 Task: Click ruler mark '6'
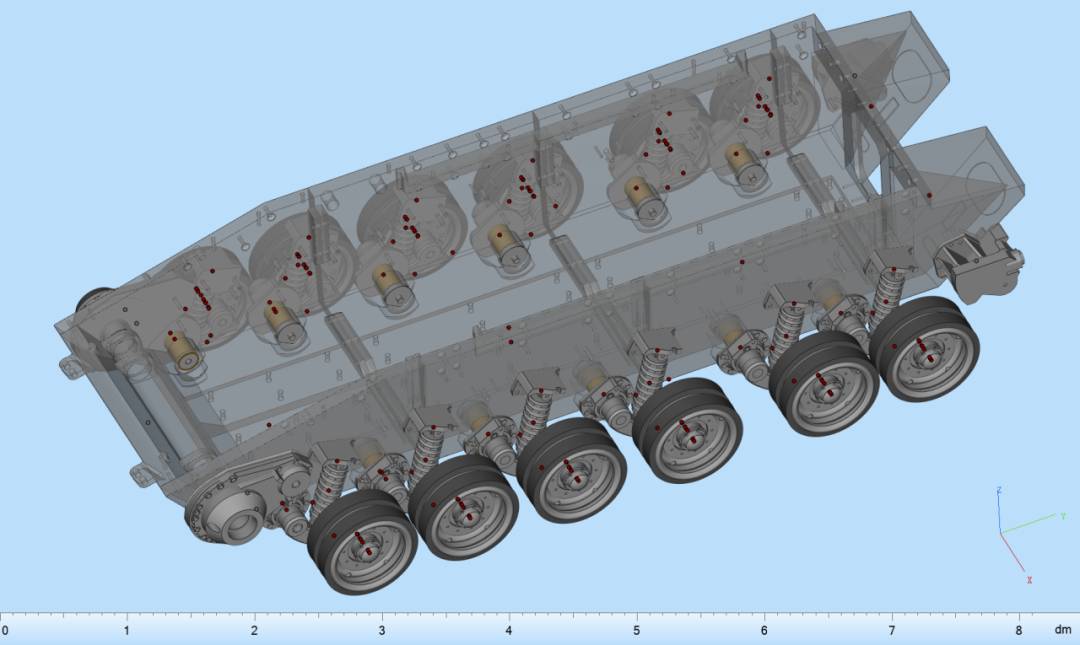point(764,630)
